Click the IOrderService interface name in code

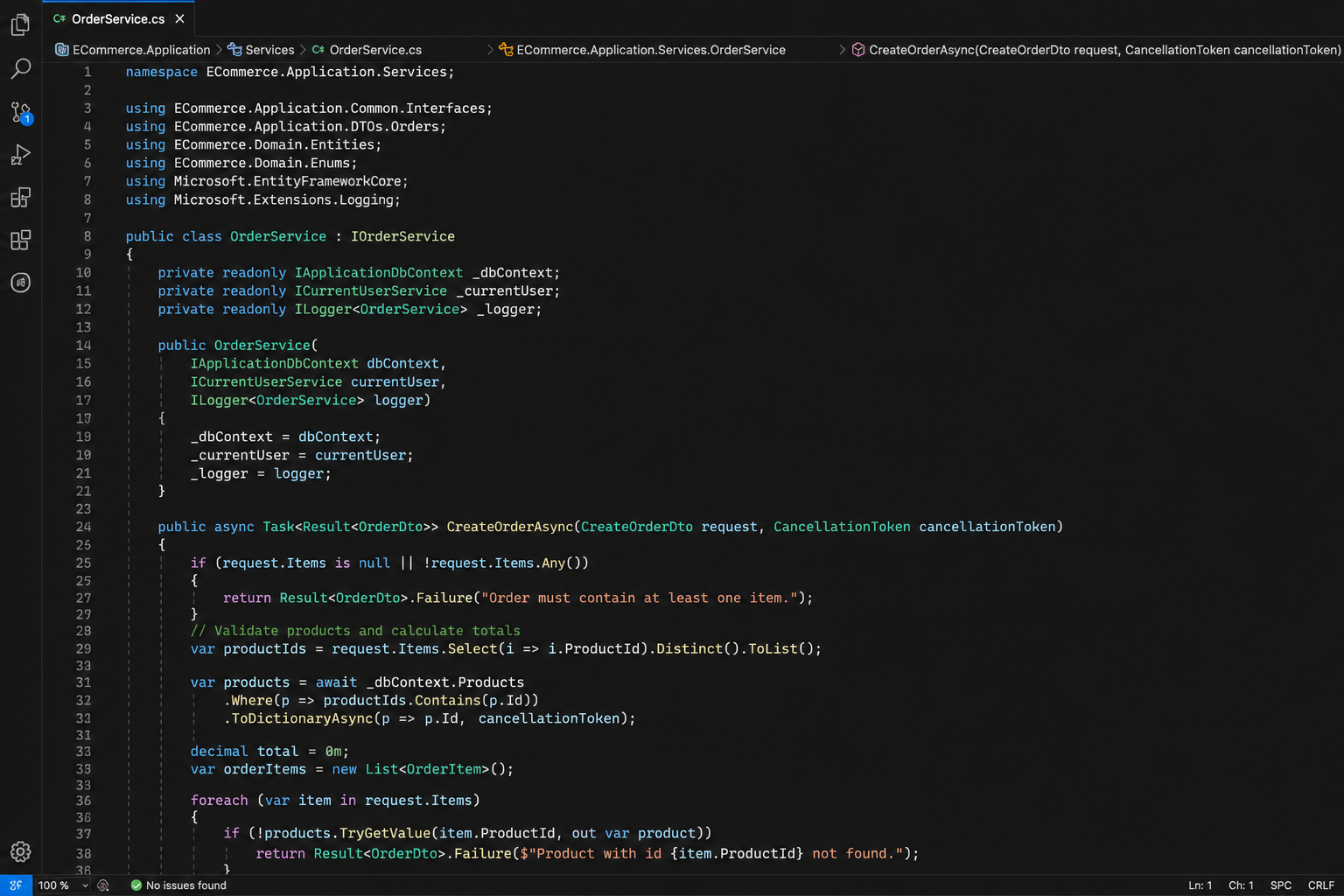tap(402, 236)
